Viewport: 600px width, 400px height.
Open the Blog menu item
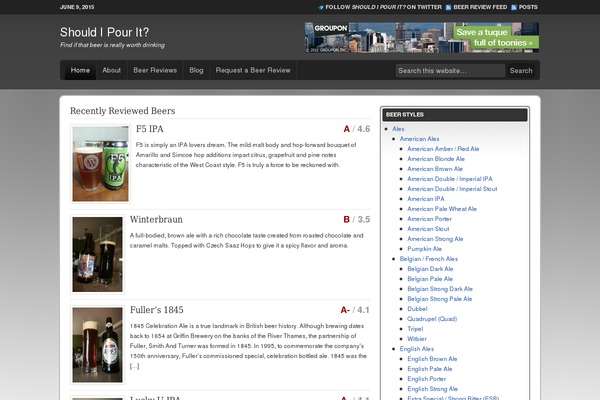pyautogui.click(x=196, y=70)
